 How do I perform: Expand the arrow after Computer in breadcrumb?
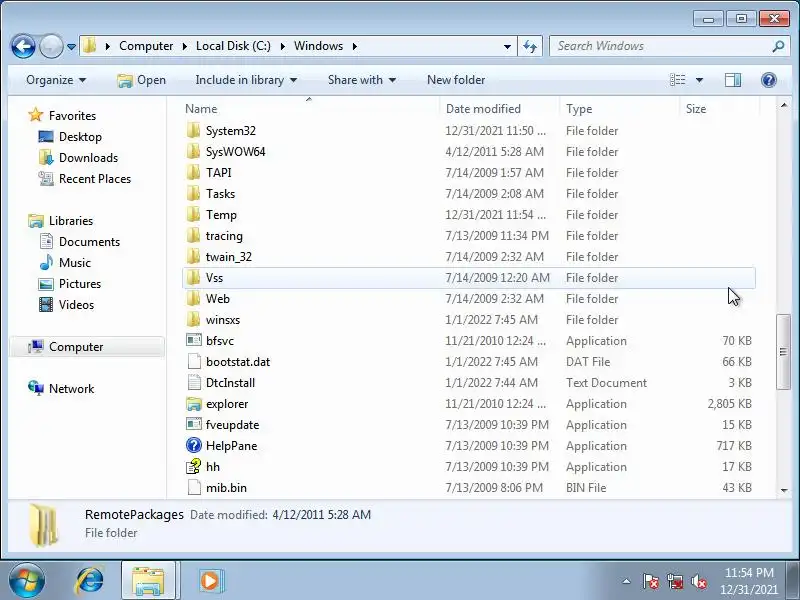(x=185, y=46)
